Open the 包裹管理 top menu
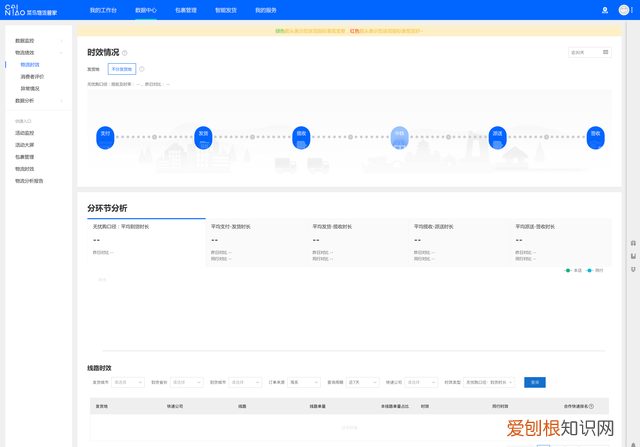The height and width of the screenshot is (447, 640). (186, 10)
